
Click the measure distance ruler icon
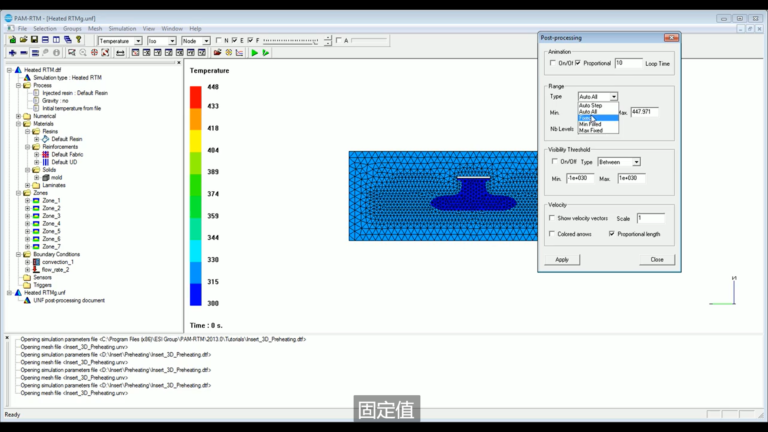(120, 52)
